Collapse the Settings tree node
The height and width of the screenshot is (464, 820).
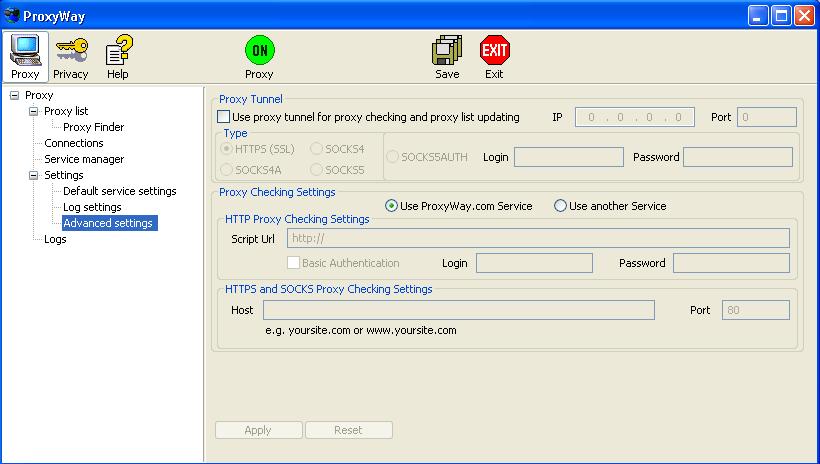tap(33, 175)
